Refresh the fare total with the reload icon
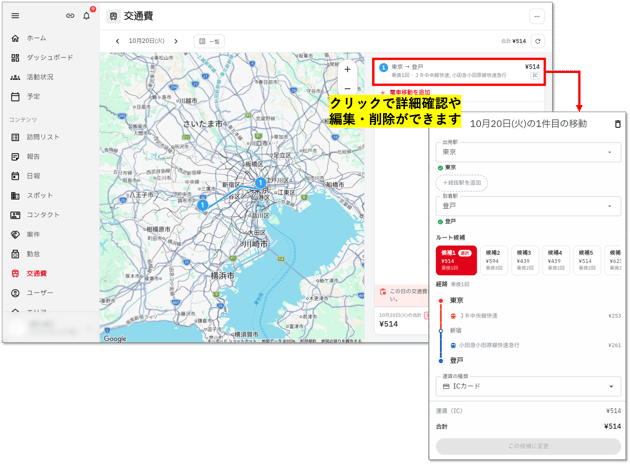 pyautogui.click(x=538, y=41)
